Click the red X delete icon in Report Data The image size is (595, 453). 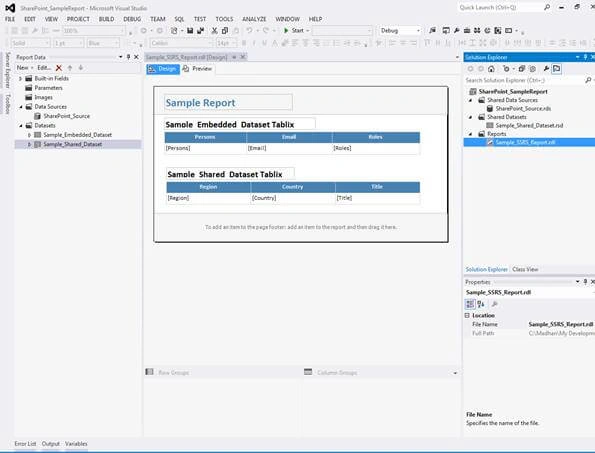(x=59, y=68)
